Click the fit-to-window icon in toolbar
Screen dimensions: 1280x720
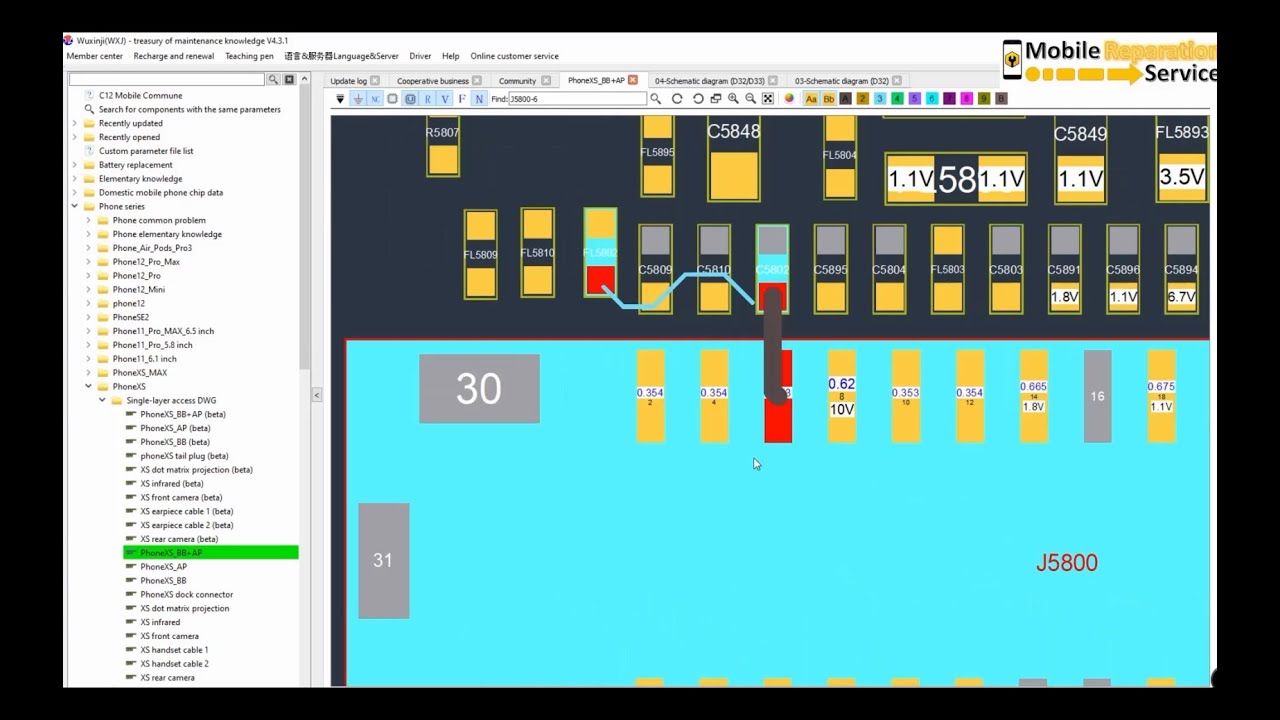(x=768, y=99)
